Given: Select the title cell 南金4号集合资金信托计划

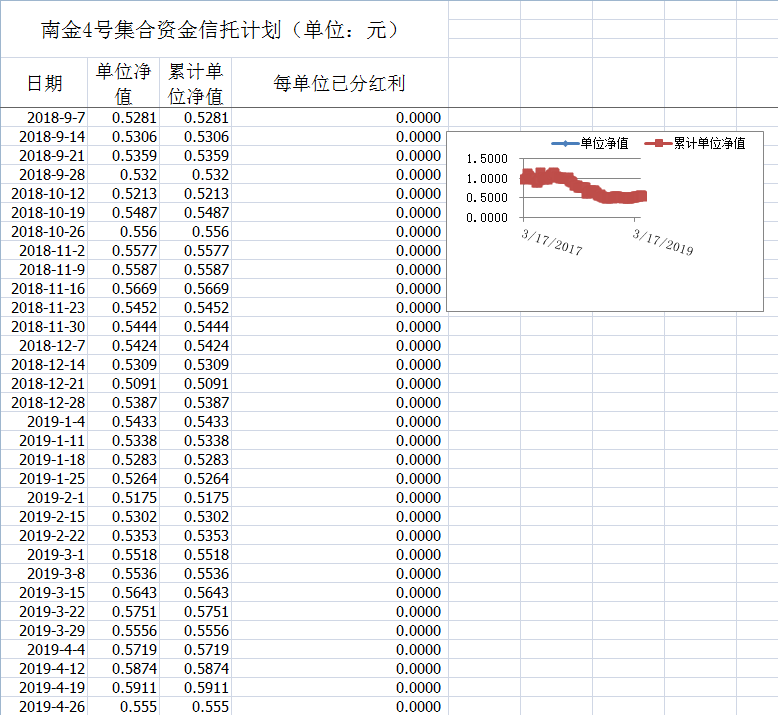Looking at the screenshot, I should point(224,29).
